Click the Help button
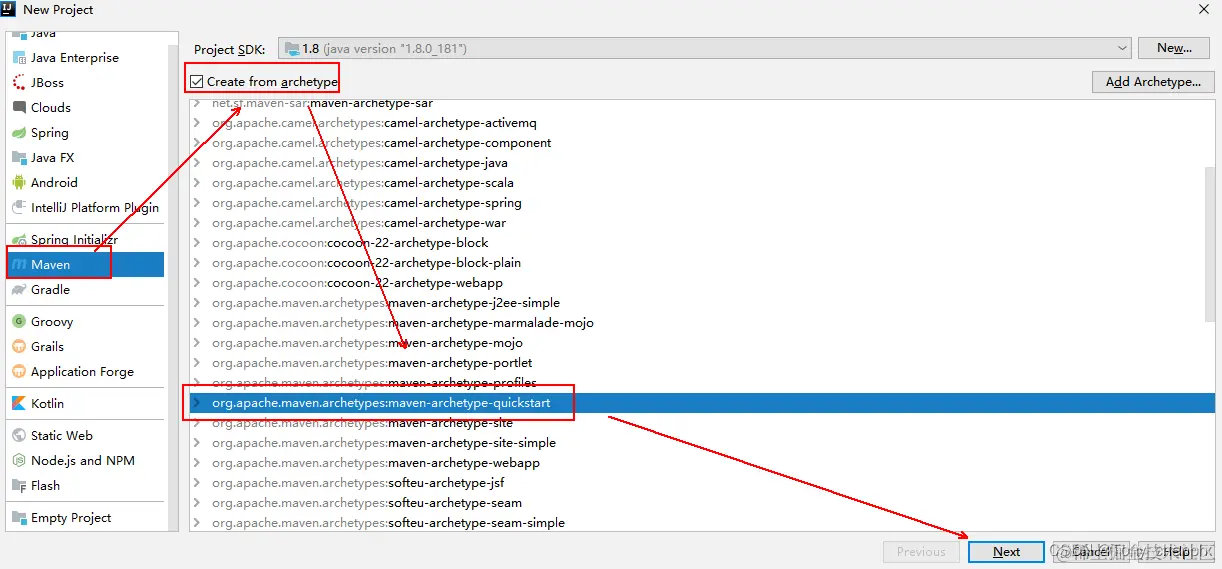This screenshot has width=1222, height=569. 1176,552
